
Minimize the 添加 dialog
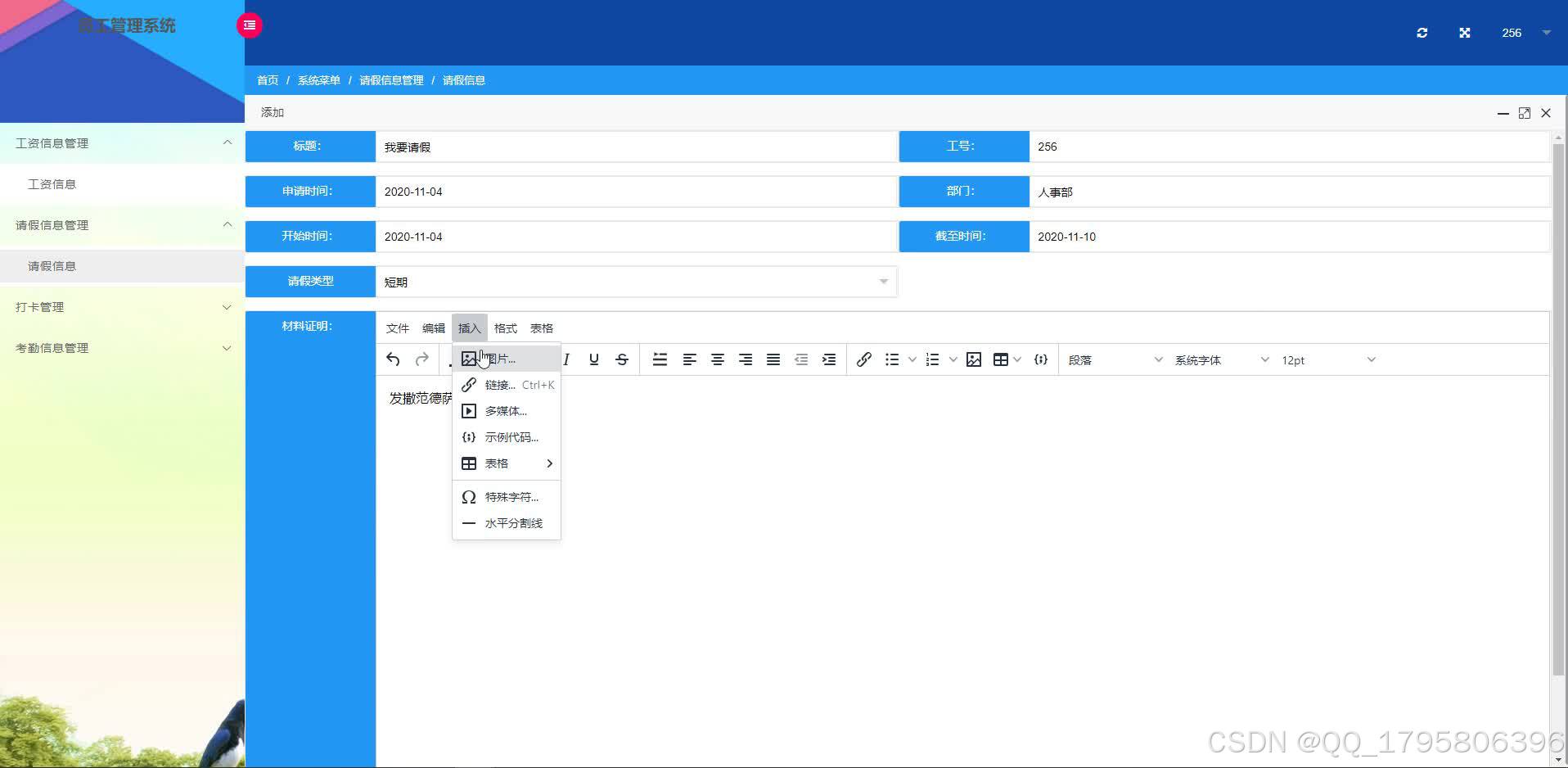point(1503,113)
